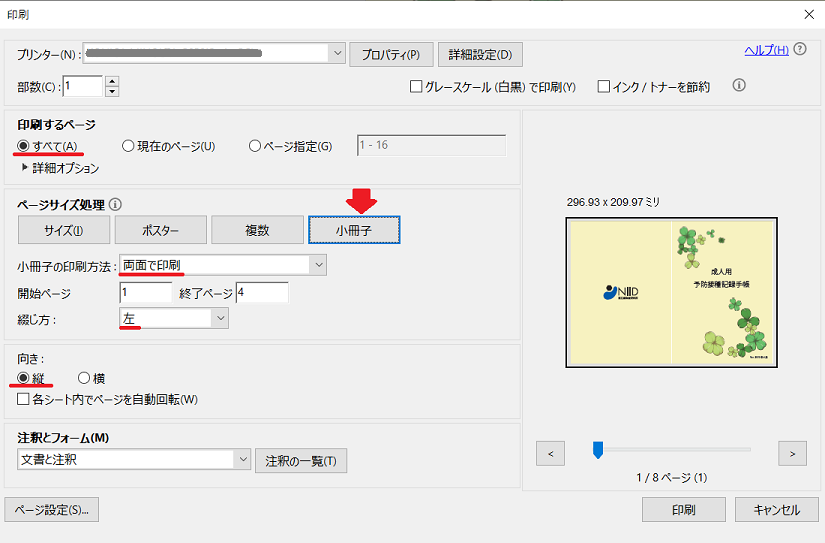Viewport: 825px width, 543px height.
Task: Go to next preview page arrow
Action: [792, 454]
